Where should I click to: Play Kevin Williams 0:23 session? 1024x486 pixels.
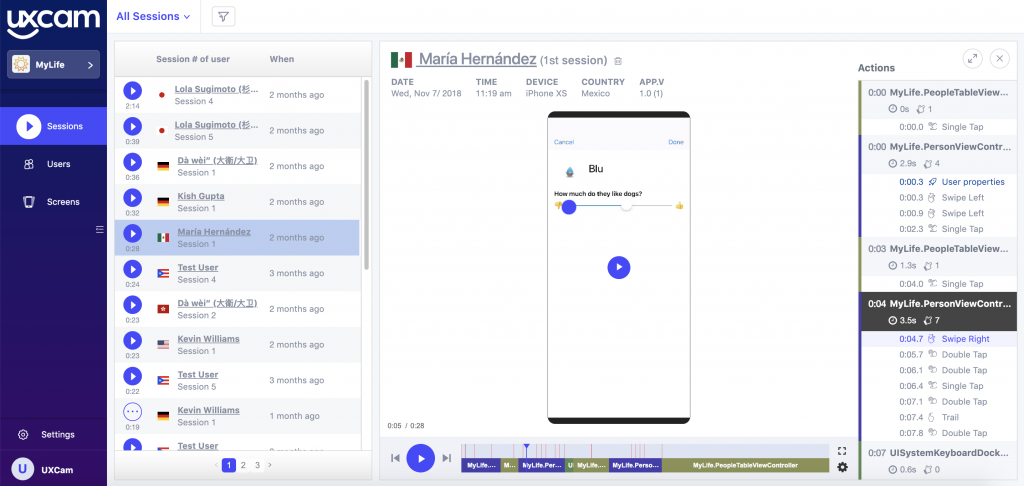point(133,340)
